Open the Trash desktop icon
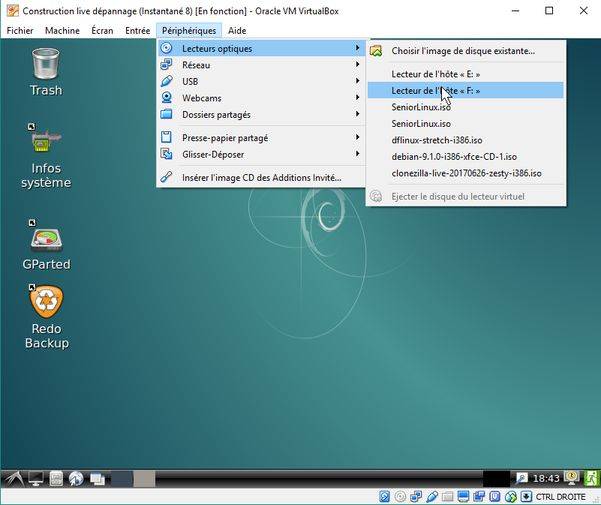 pos(46,72)
